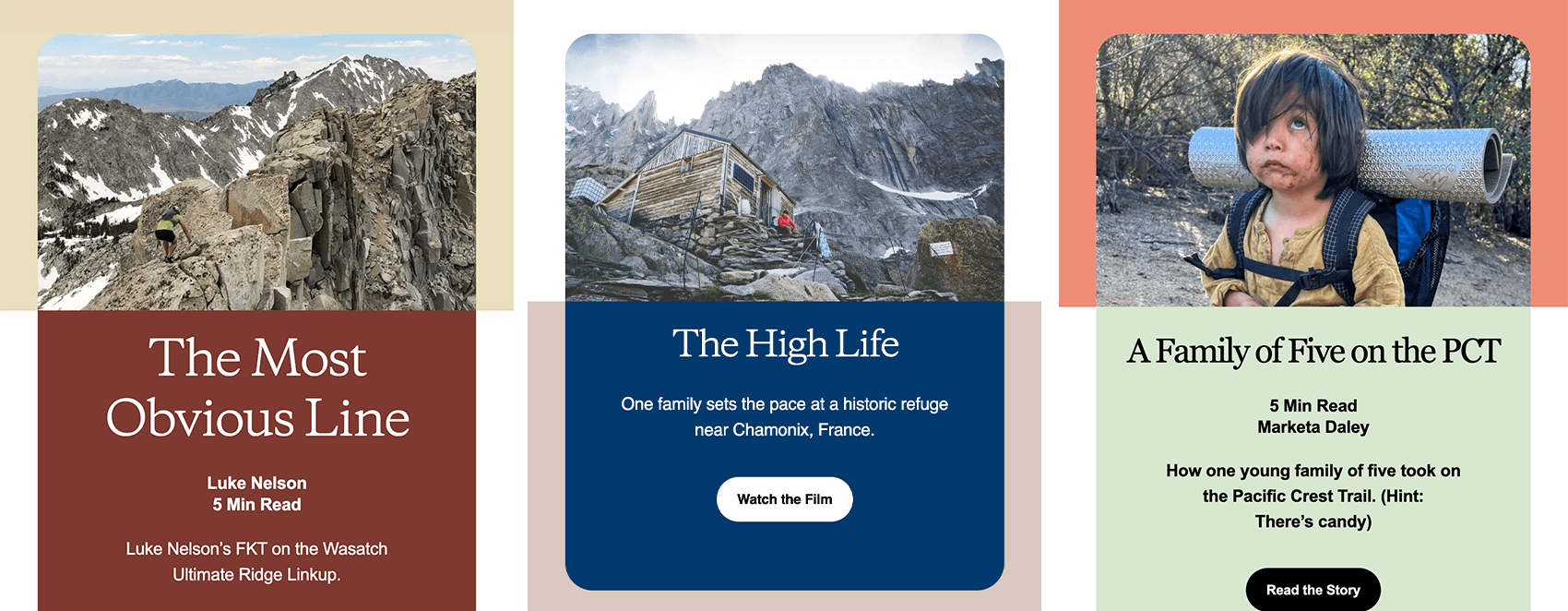Click the Chamonix refuge description text
This screenshot has height=611, width=1568.
point(784,417)
